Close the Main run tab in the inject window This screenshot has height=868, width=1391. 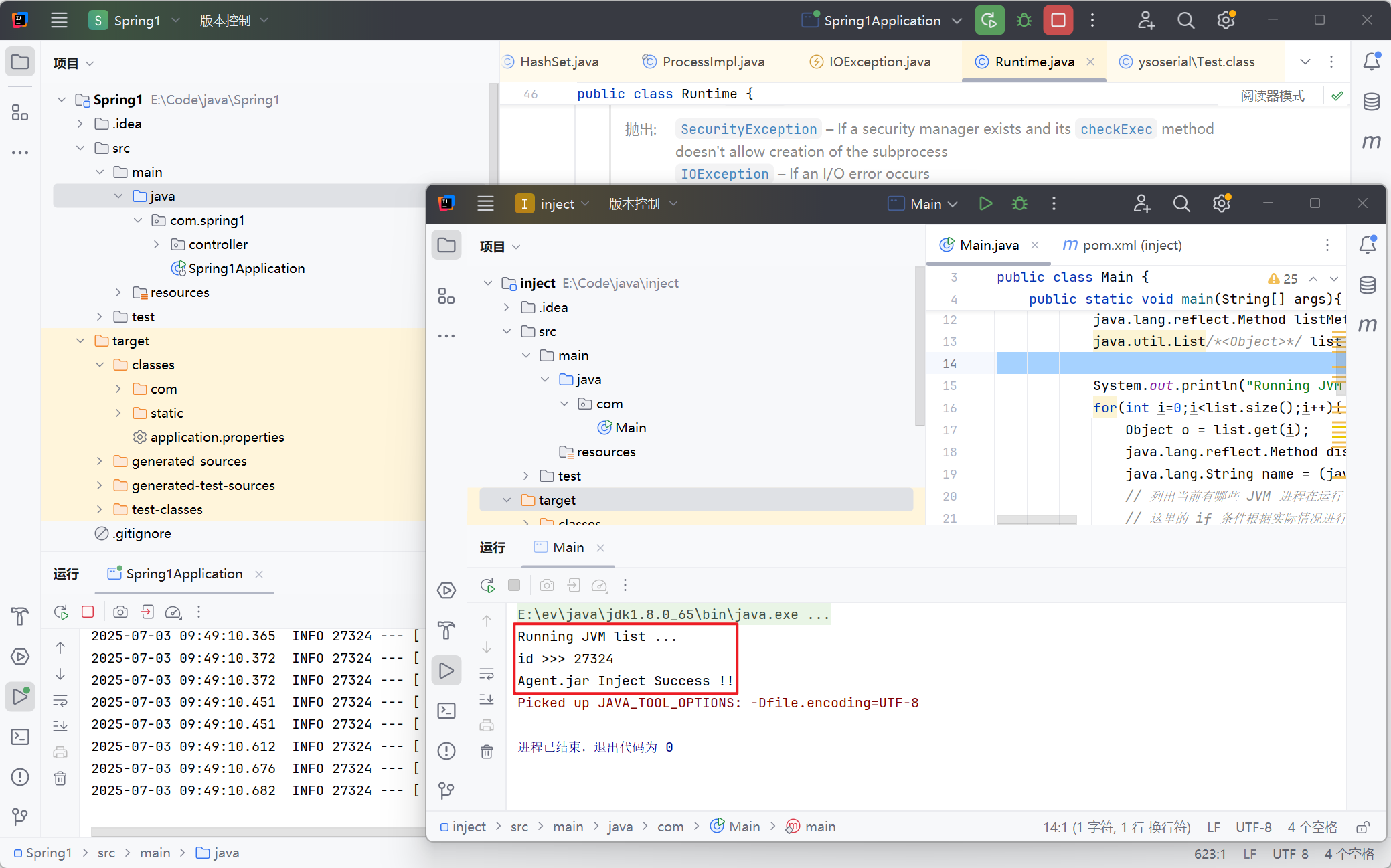click(600, 547)
